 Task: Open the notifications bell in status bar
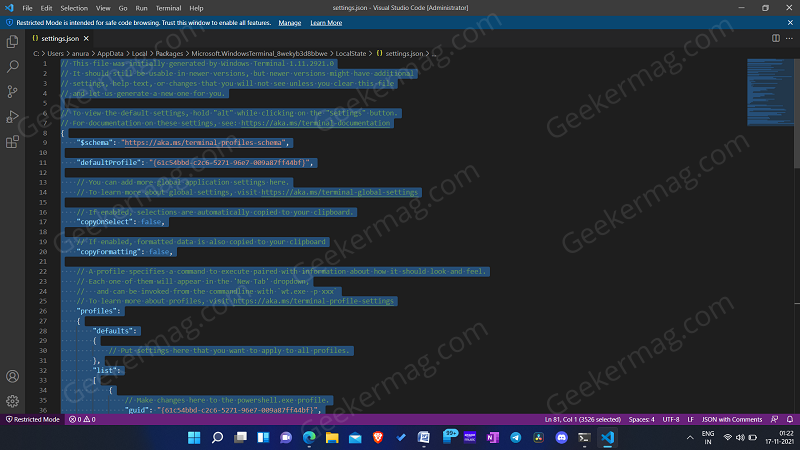pos(790,419)
